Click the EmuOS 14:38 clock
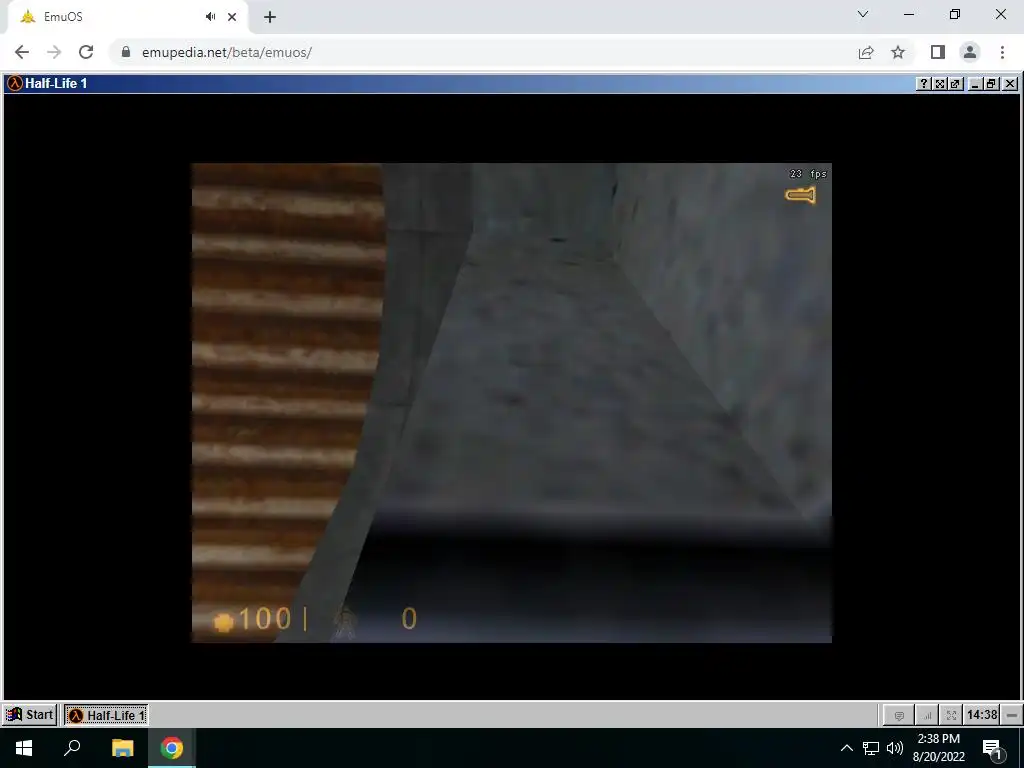 click(982, 715)
